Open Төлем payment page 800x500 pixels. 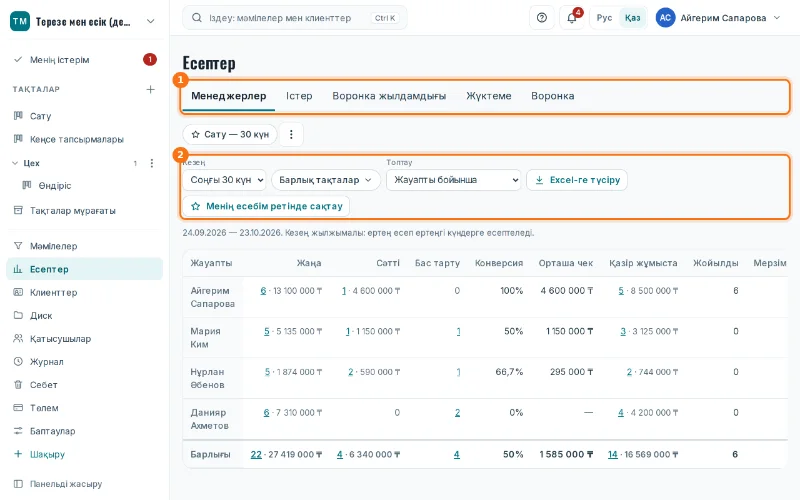coord(84,408)
